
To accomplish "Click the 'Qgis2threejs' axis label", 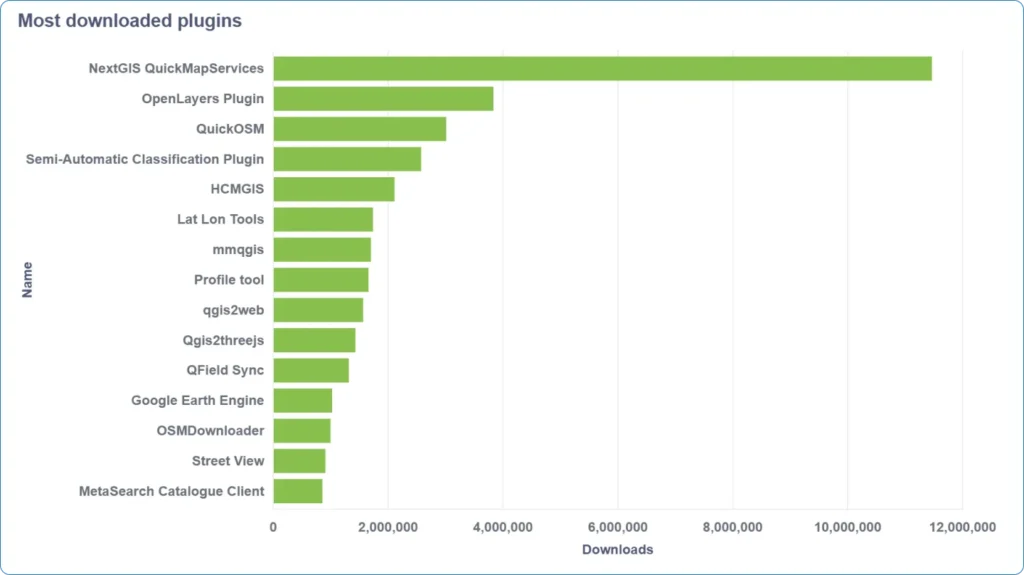I will (x=223, y=340).
